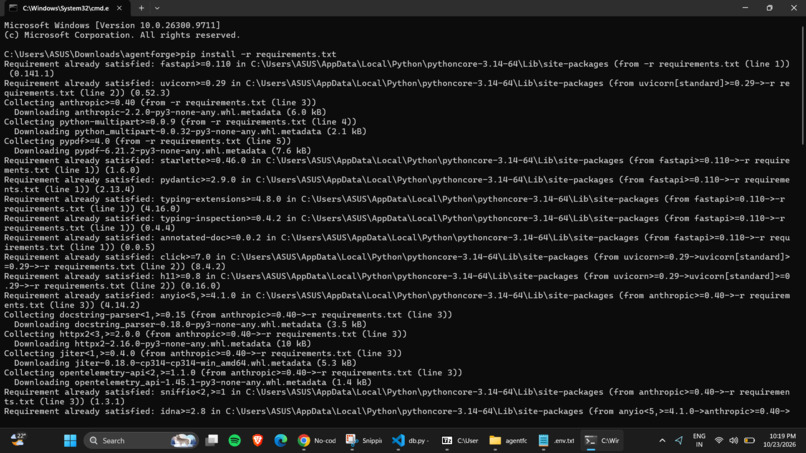Click 'Collecting opentelemetry-api' output line

233,372
